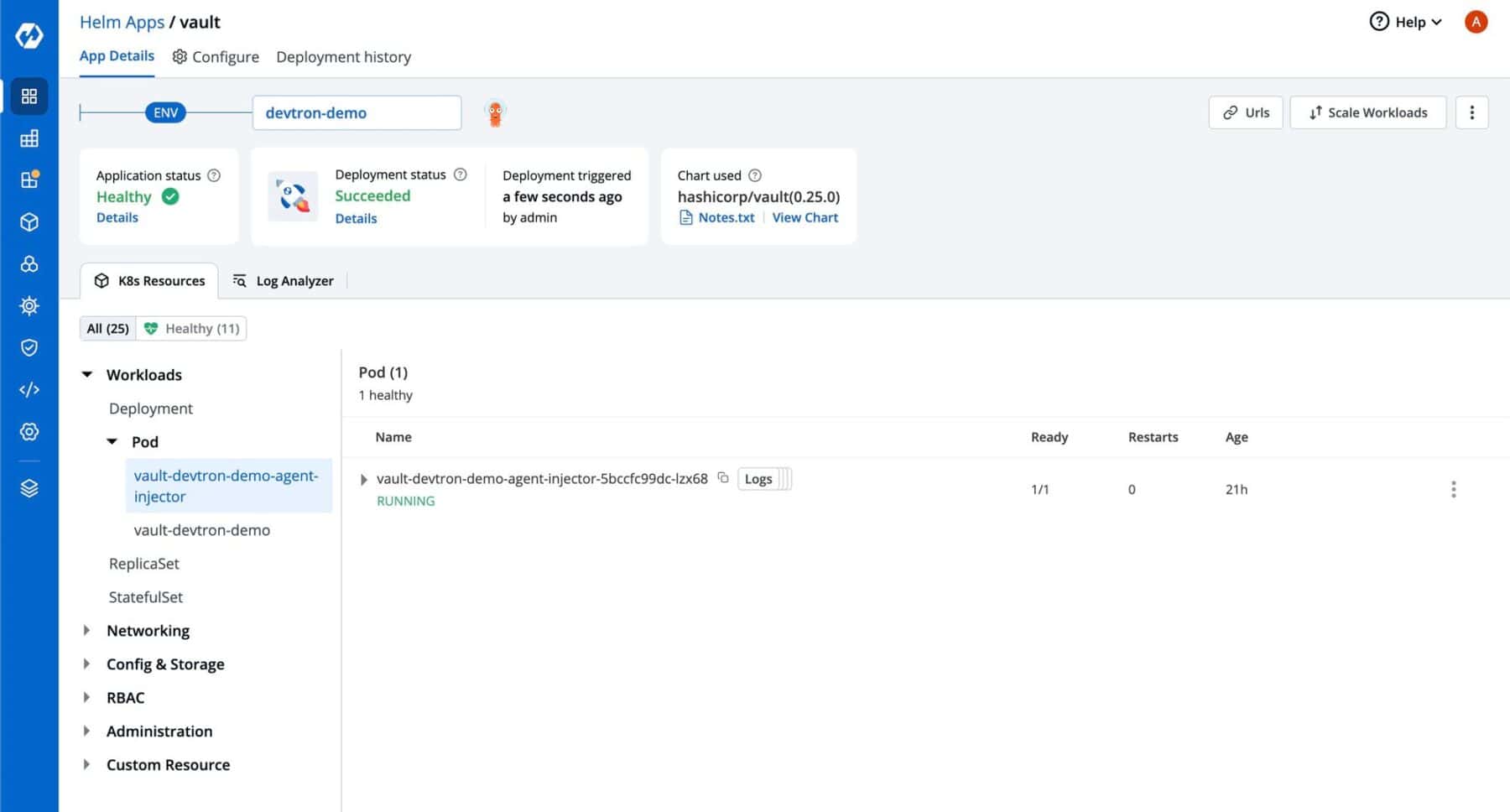Open the Stack Manager layers icon
Viewport: 1510px width, 812px height.
[29, 487]
